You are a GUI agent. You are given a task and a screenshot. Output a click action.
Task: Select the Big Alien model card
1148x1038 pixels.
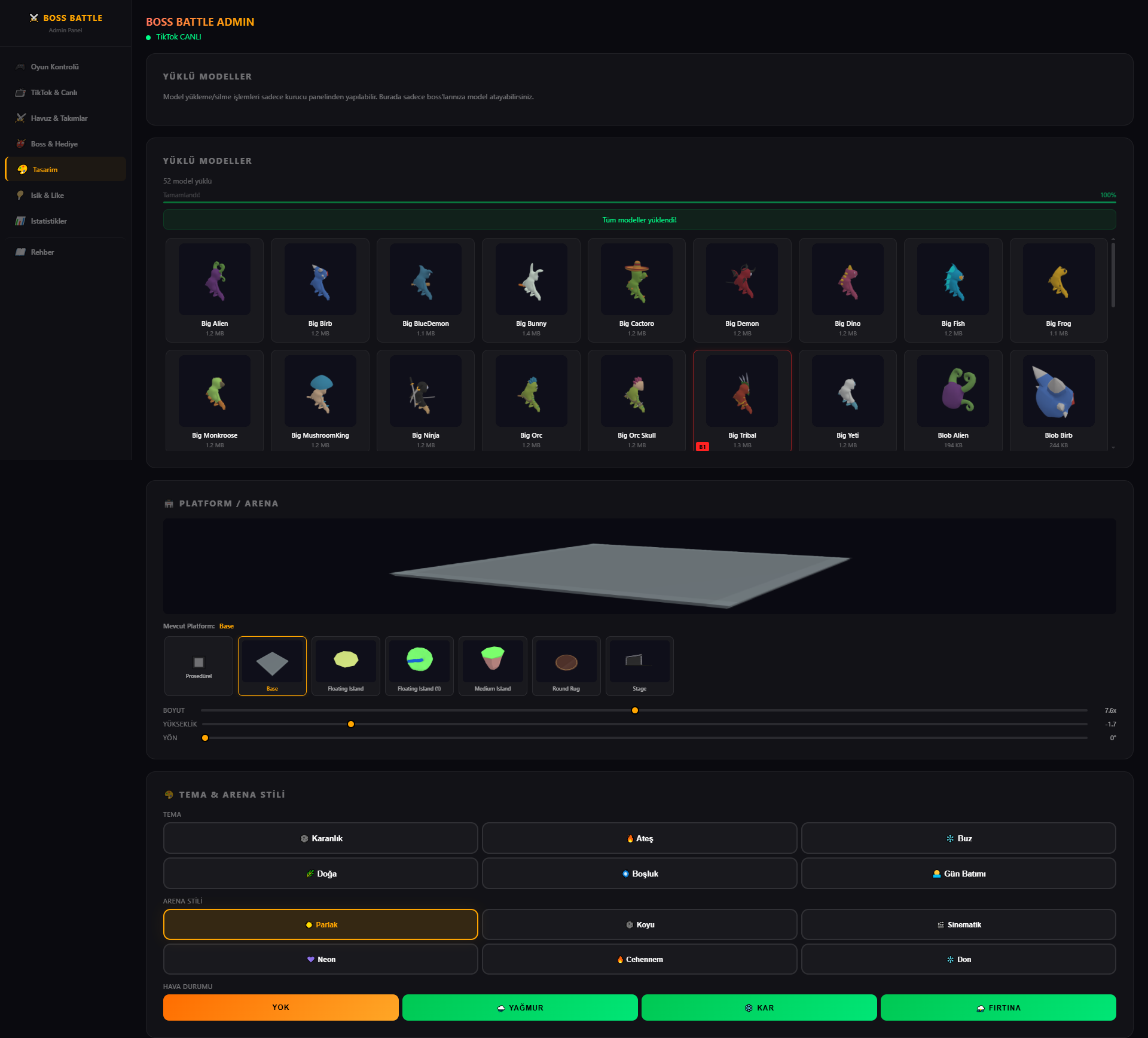(x=215, y=290)
